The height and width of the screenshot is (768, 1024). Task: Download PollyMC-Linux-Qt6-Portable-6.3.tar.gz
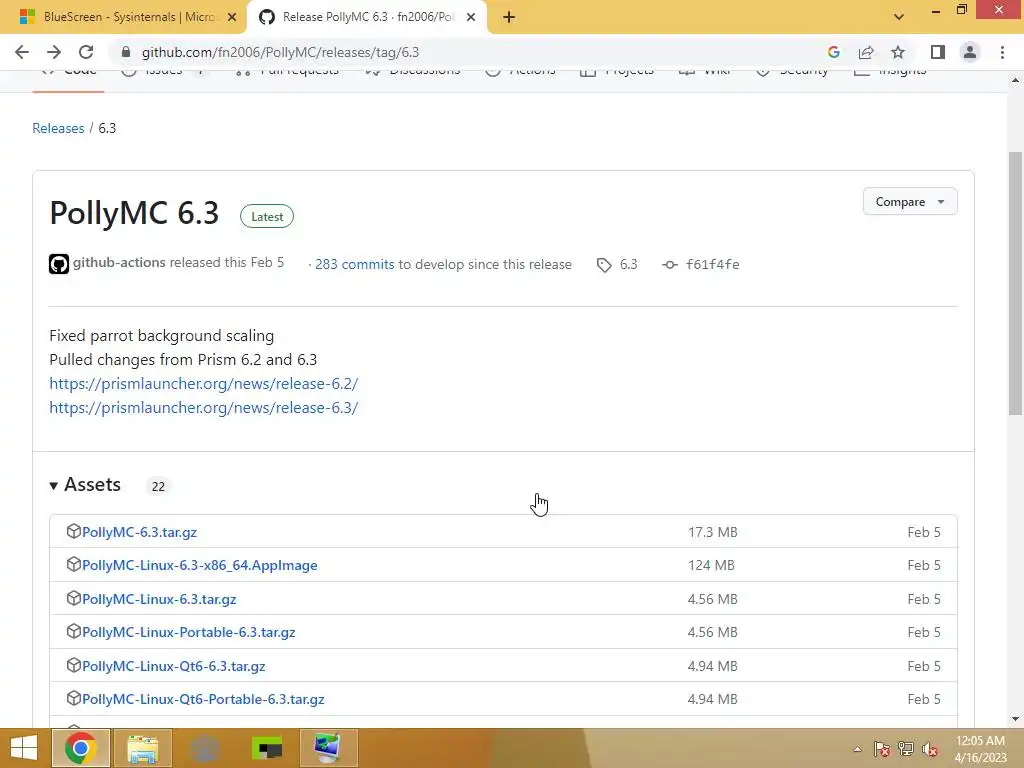point(203,699)
